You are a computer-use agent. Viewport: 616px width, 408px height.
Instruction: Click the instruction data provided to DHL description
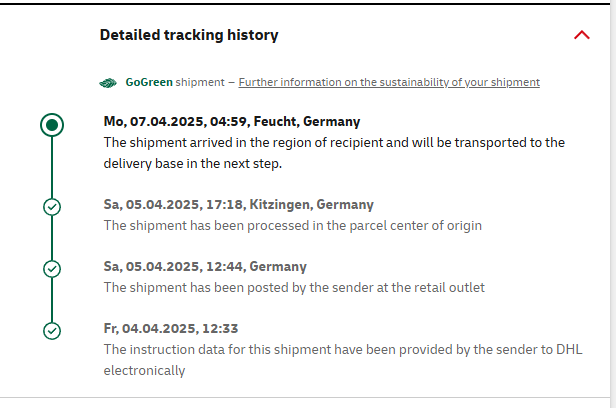[342, 360]
